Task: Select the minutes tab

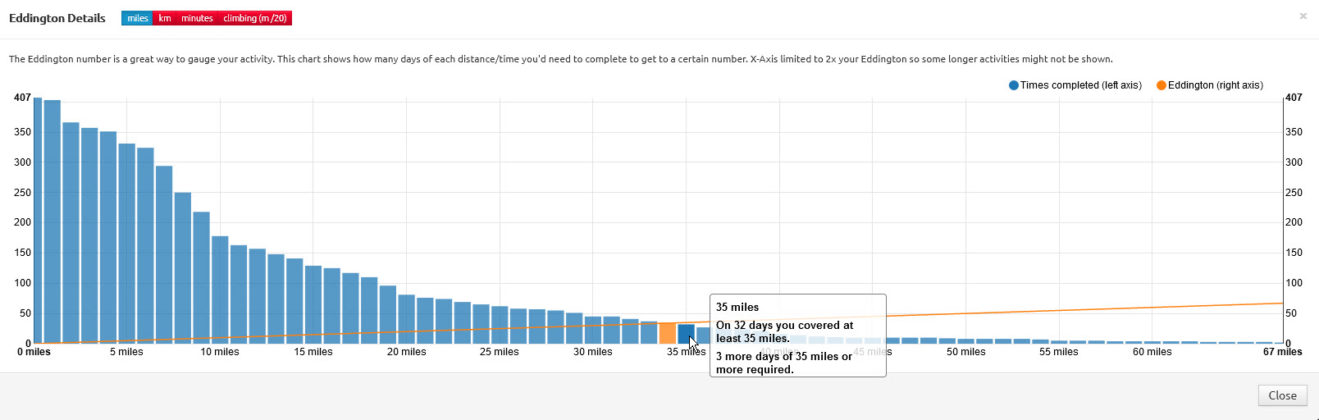Action: pos(196,18)
